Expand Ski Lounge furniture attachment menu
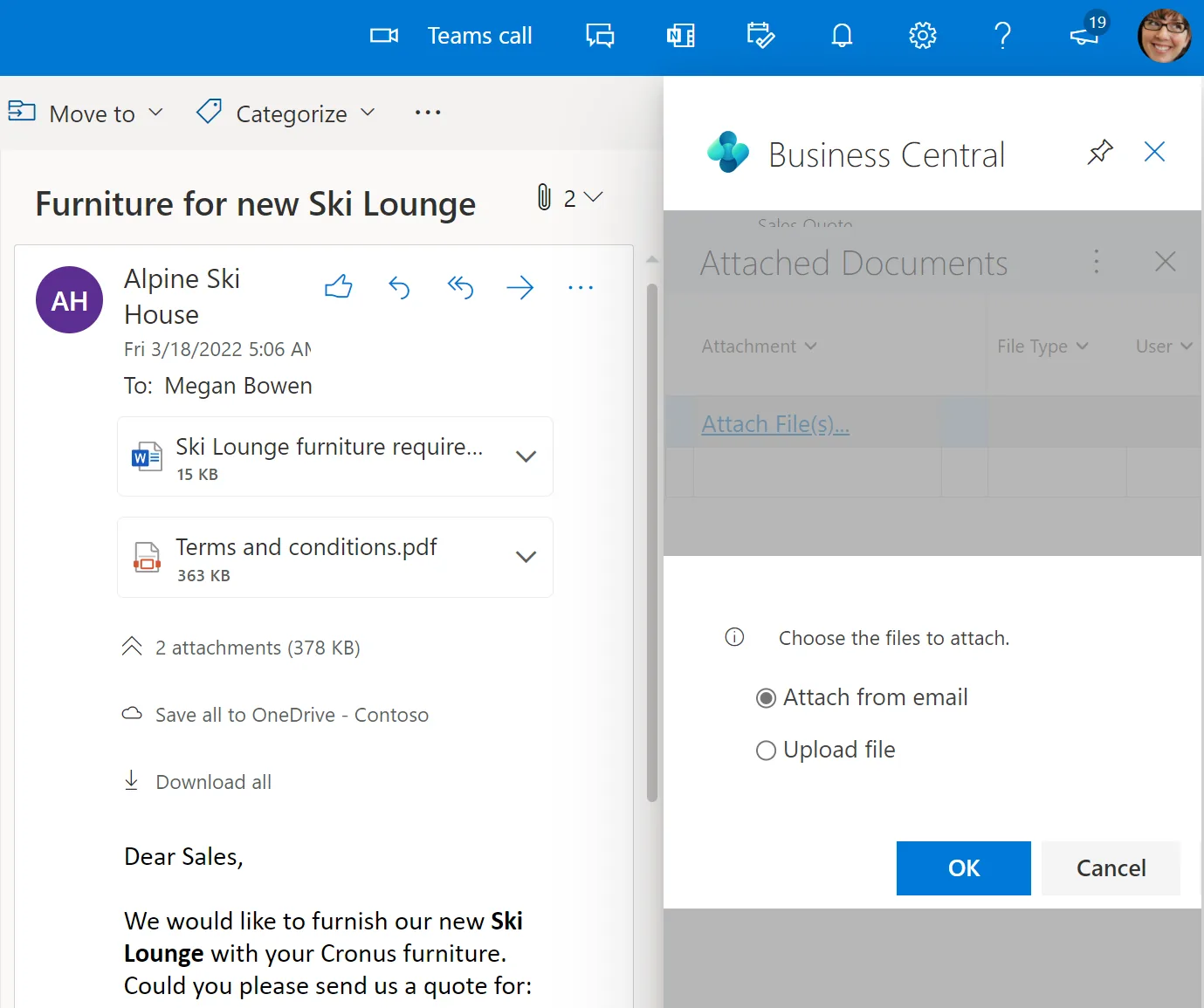Screen dimensions: 1204x1008 pos(526,456)
